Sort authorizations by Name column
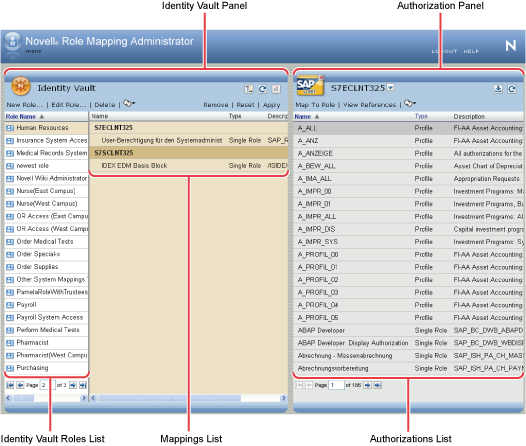526x446 pixels. pyautogui.click(x=302, y=116)
